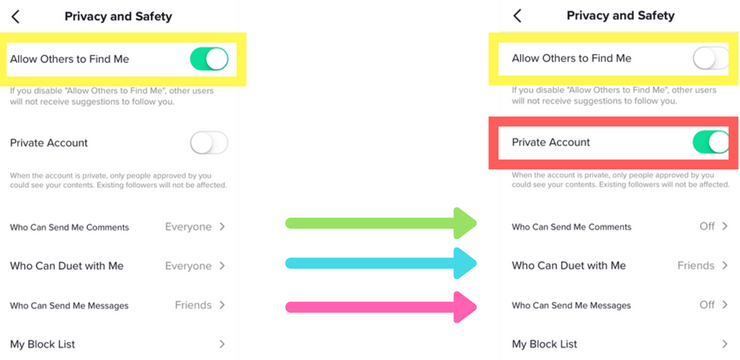Go back using left screen's back arrow

(16, 17)
